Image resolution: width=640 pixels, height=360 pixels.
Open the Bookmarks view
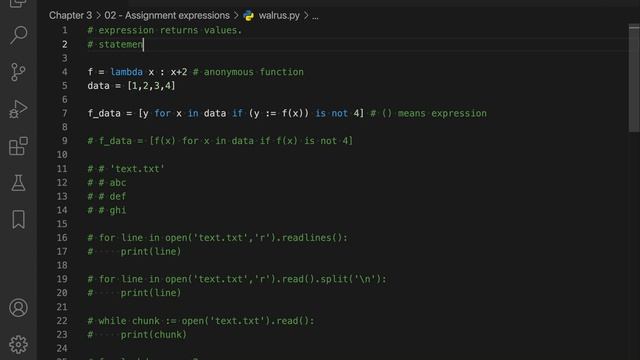click(18, 219)
